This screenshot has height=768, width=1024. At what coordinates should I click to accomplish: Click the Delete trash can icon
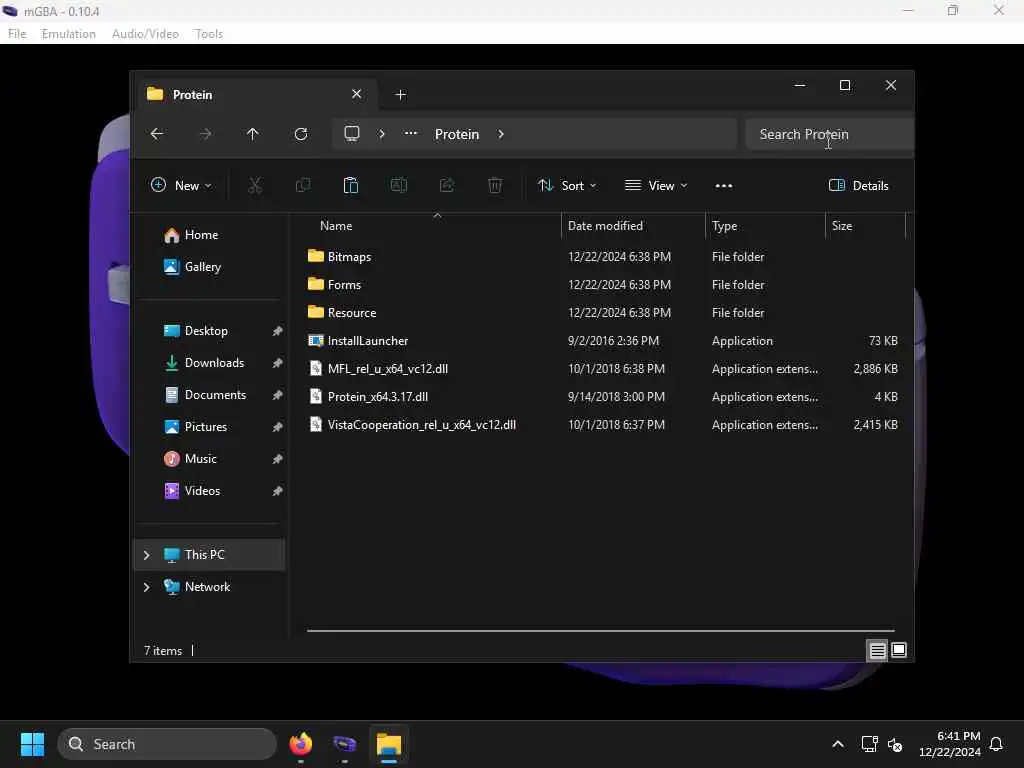pyautogui.click(x=495, y=185)
